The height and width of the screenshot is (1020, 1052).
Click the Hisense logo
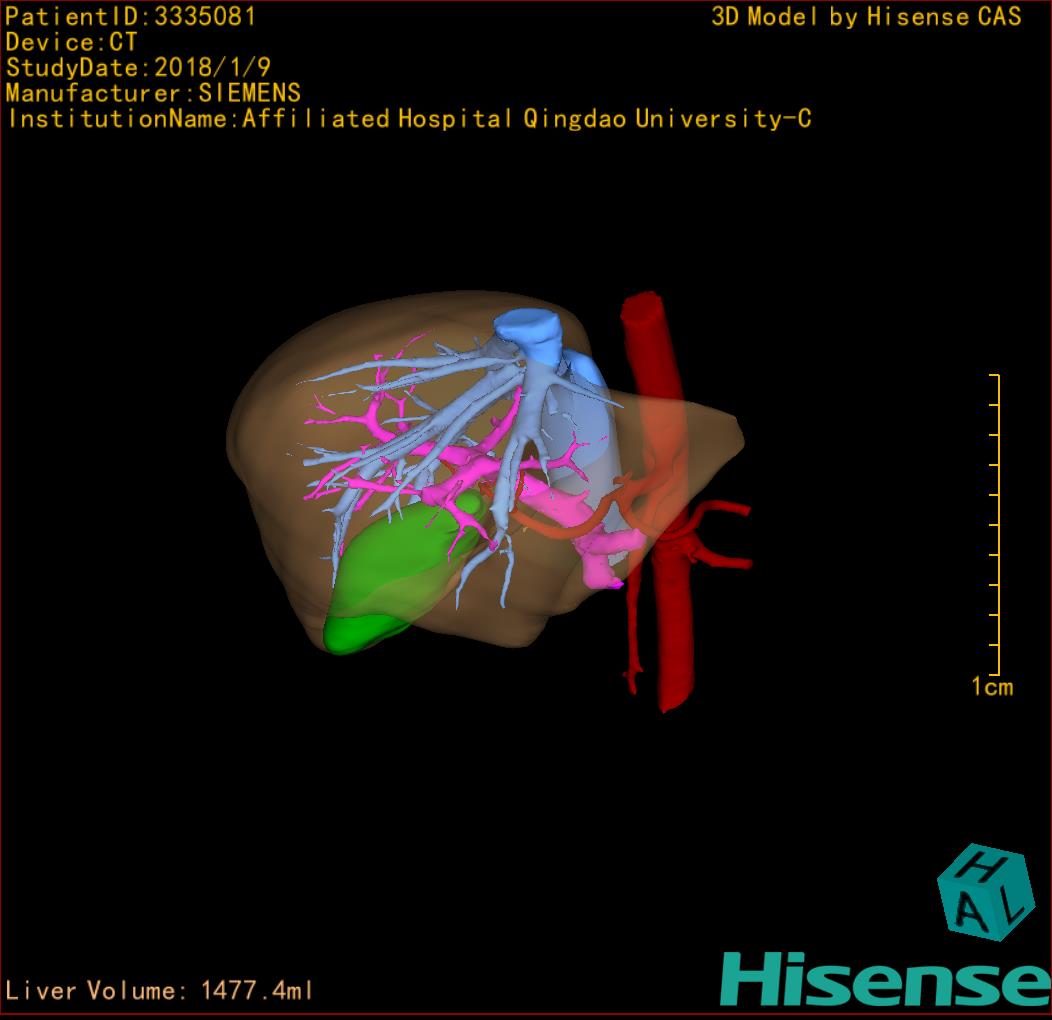pos(886,980)
